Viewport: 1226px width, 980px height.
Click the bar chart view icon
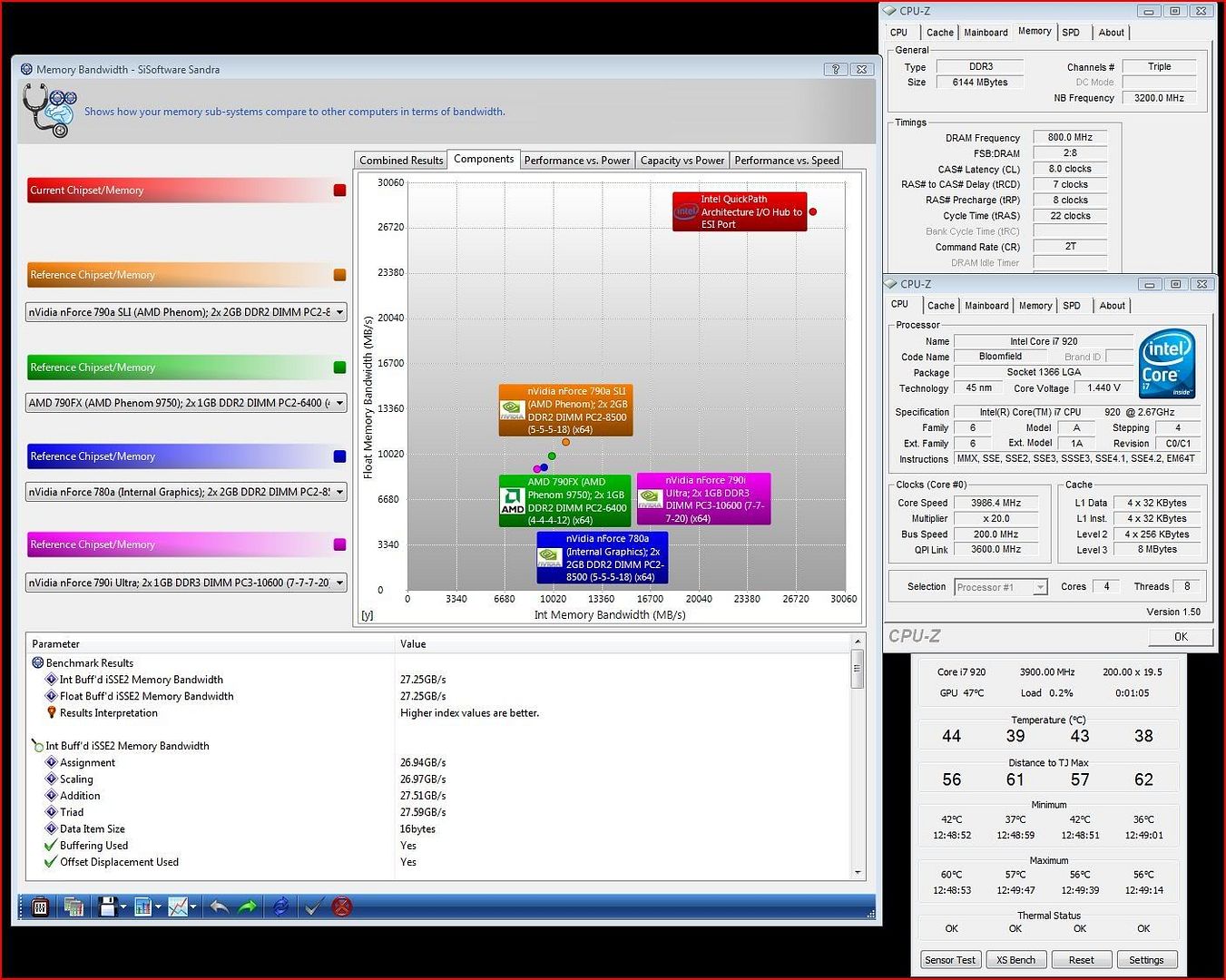click(142, 906)
